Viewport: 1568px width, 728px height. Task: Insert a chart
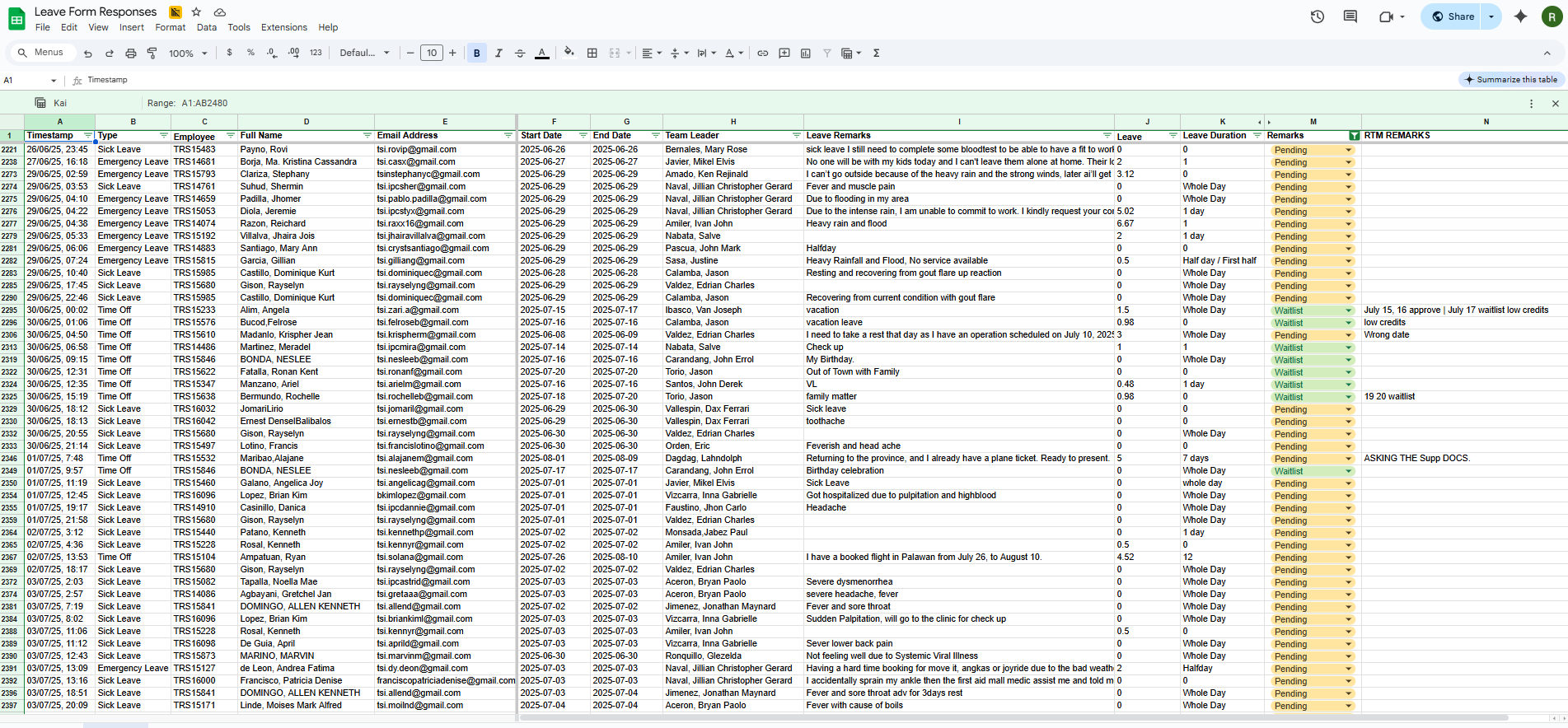point(806,53)
